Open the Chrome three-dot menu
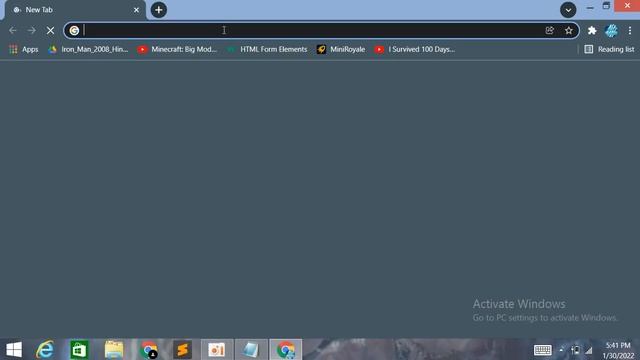The height and width of the screenshot is (360, 640). tap(630, 31)
